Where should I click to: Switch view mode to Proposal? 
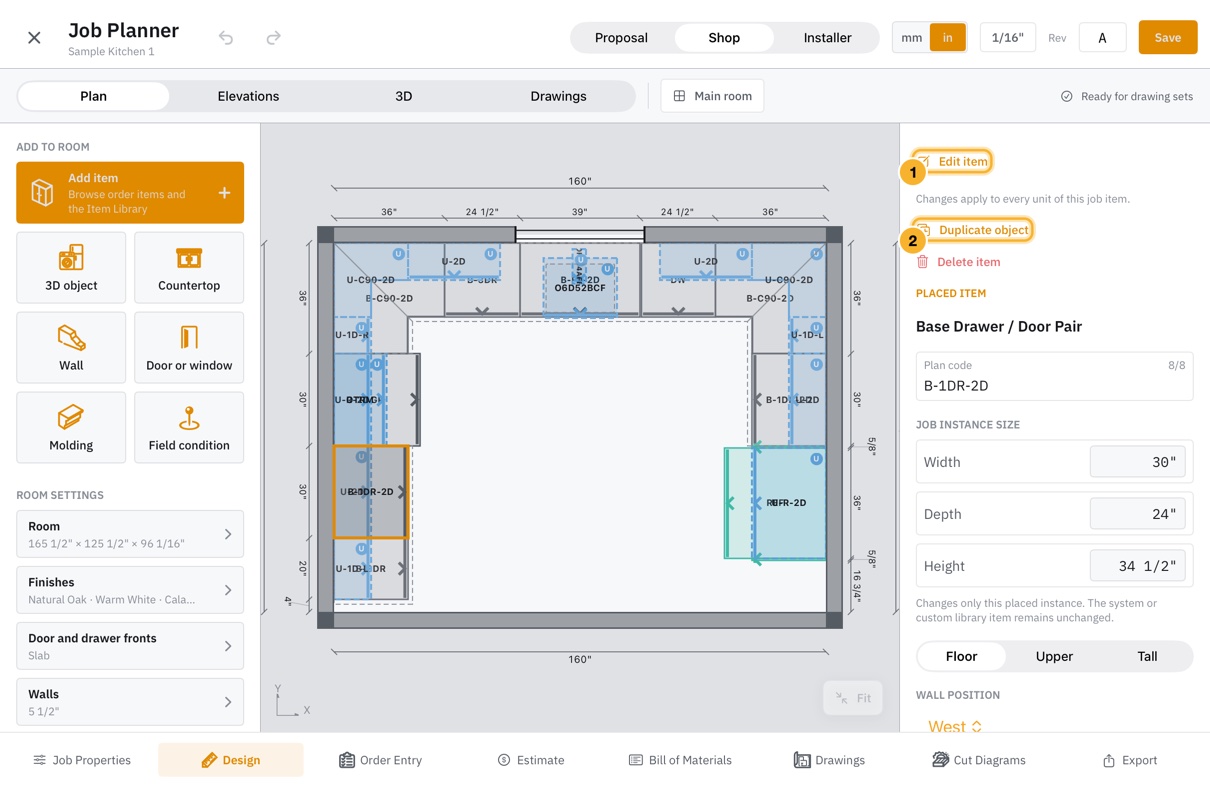(621, 38)
